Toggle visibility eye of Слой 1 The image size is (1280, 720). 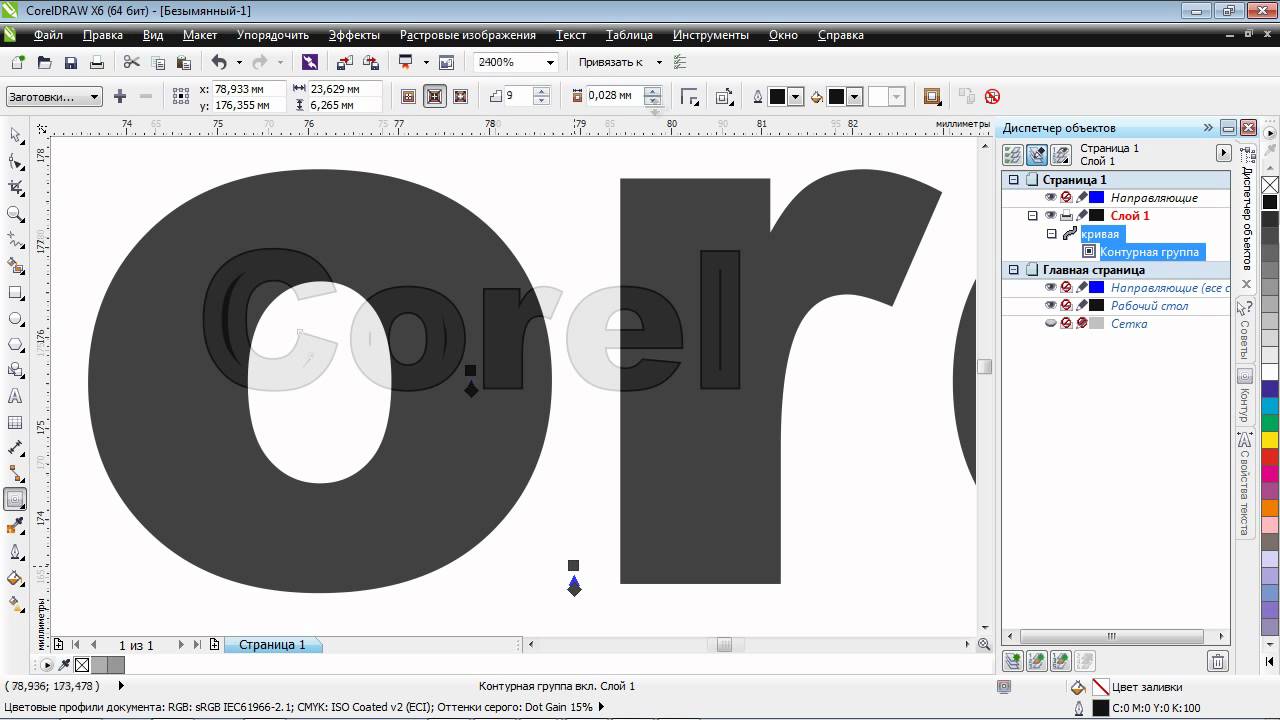click(x=1050, y=215)
